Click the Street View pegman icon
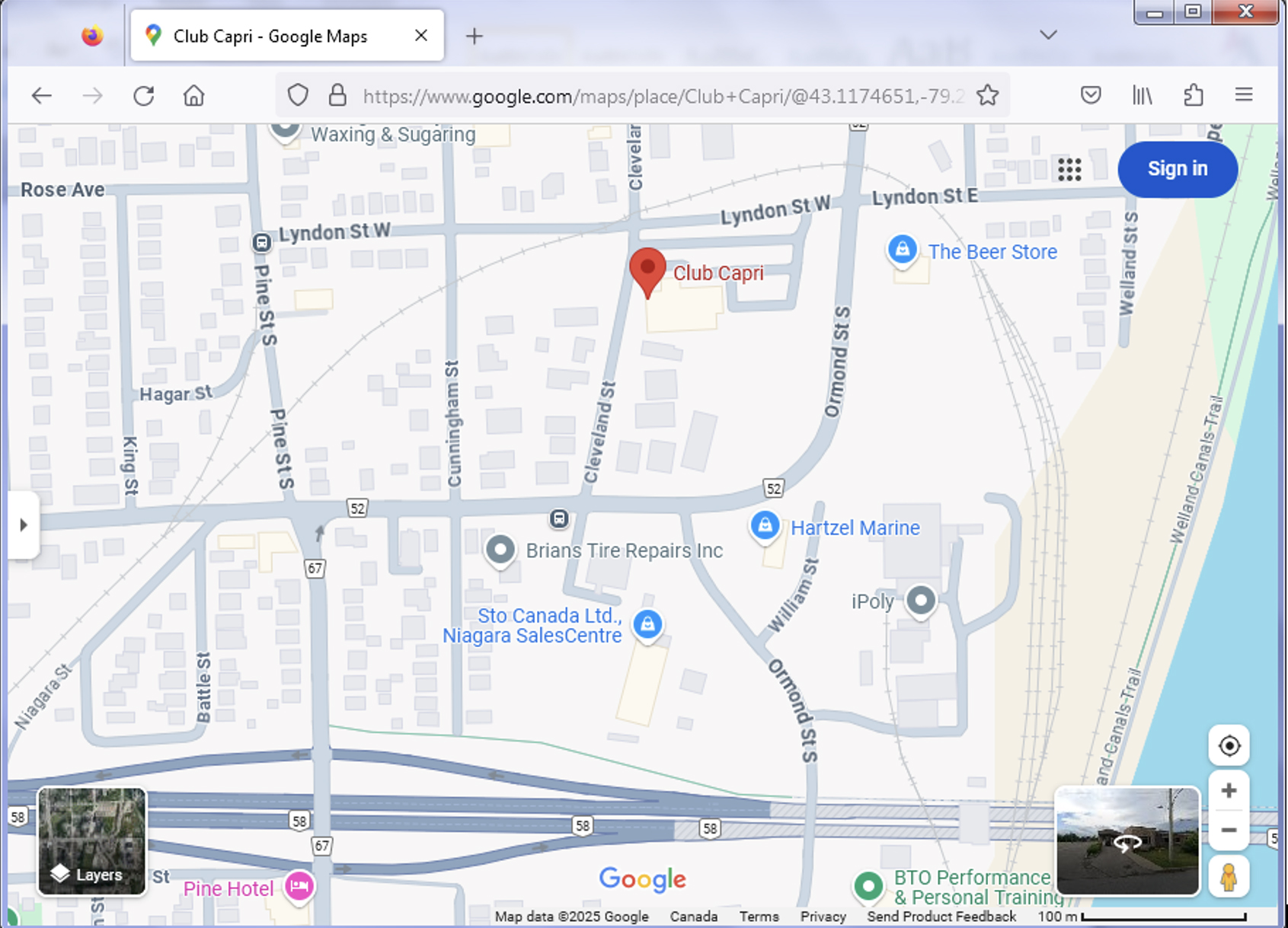1288x928 pixels. point(1229,877)
